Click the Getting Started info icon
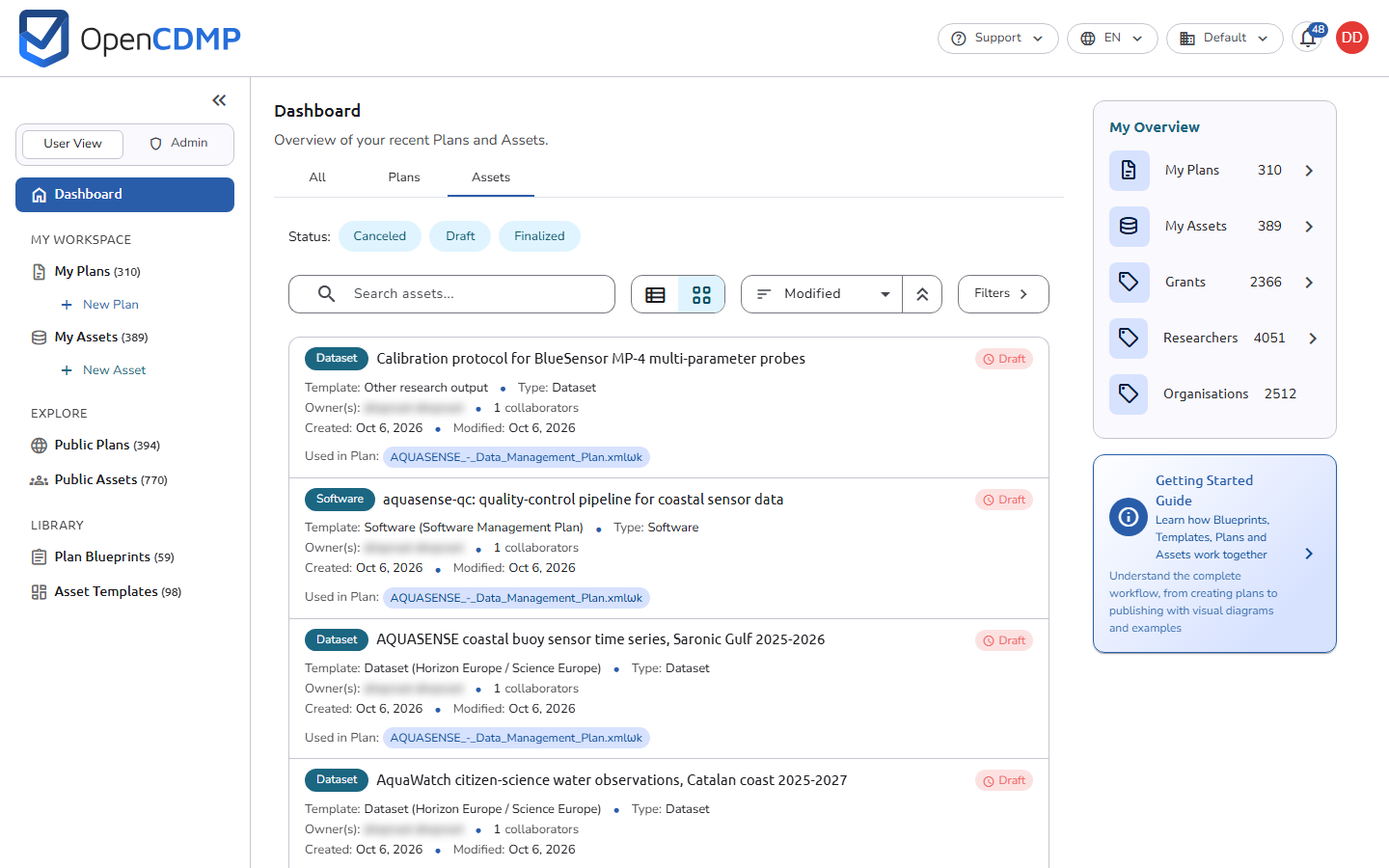The width and height of the screenshot is (1389, 868). pyautogui.click(x=1129, y=517)
